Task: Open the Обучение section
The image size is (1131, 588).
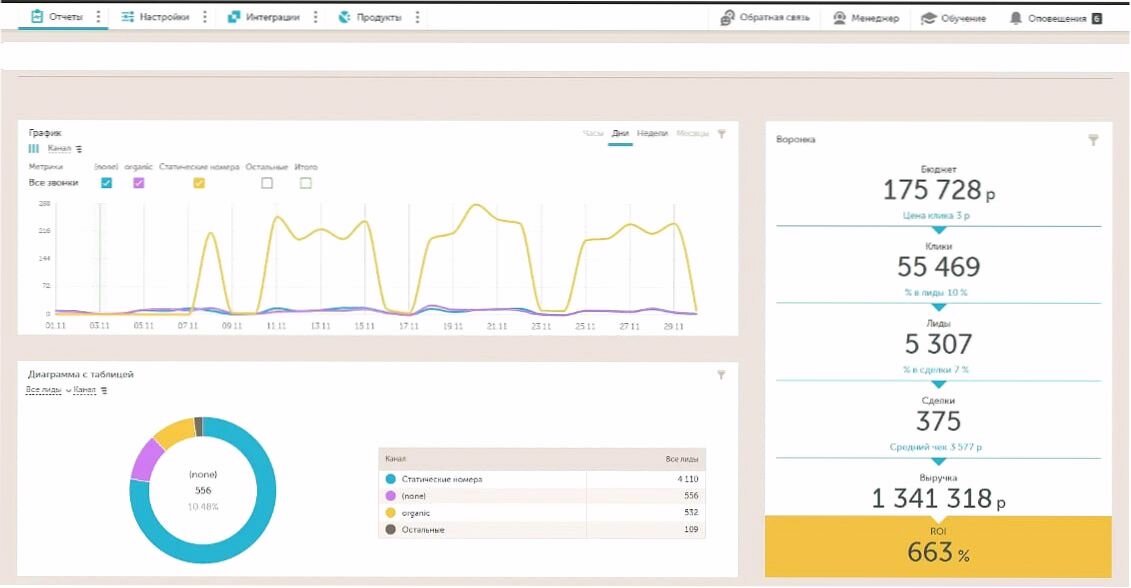Action: pos(954,18)
